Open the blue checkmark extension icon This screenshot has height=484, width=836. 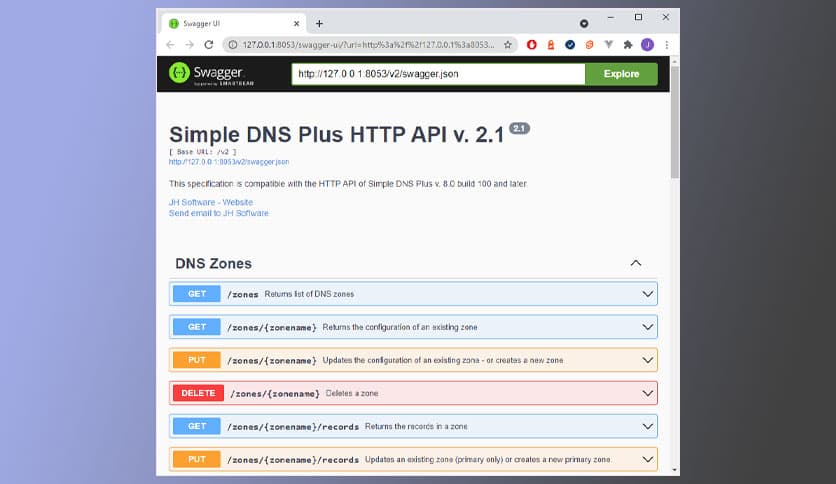tap(570, 45)
